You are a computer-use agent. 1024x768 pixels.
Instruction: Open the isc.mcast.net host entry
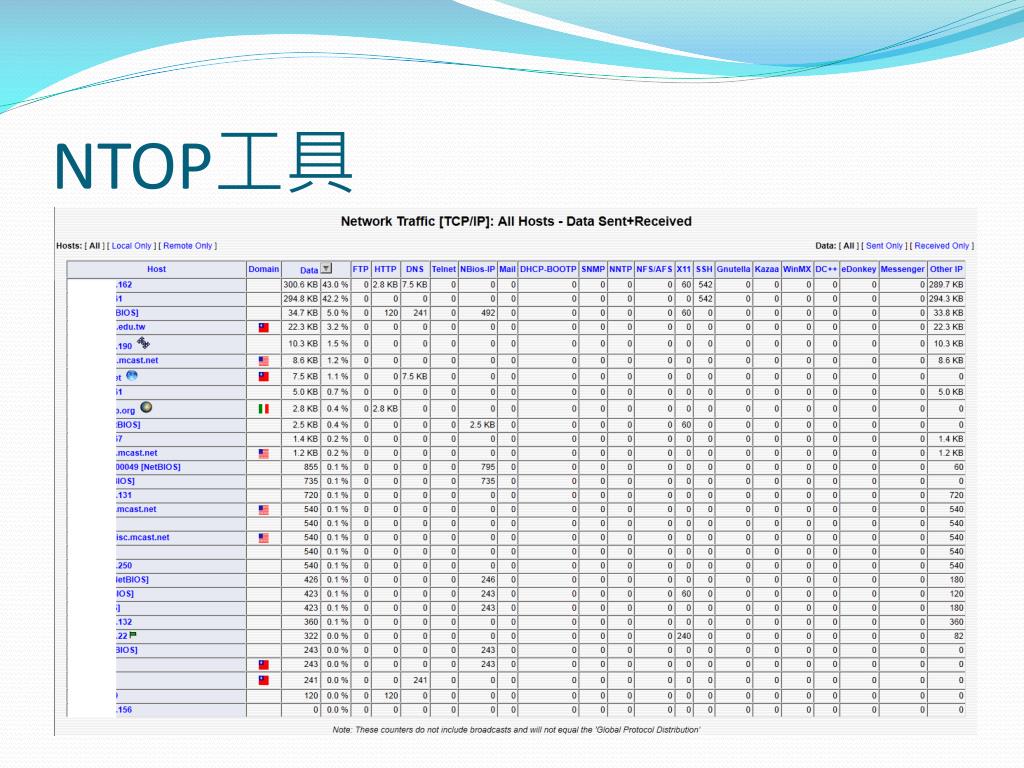click(x=142, y=537)
